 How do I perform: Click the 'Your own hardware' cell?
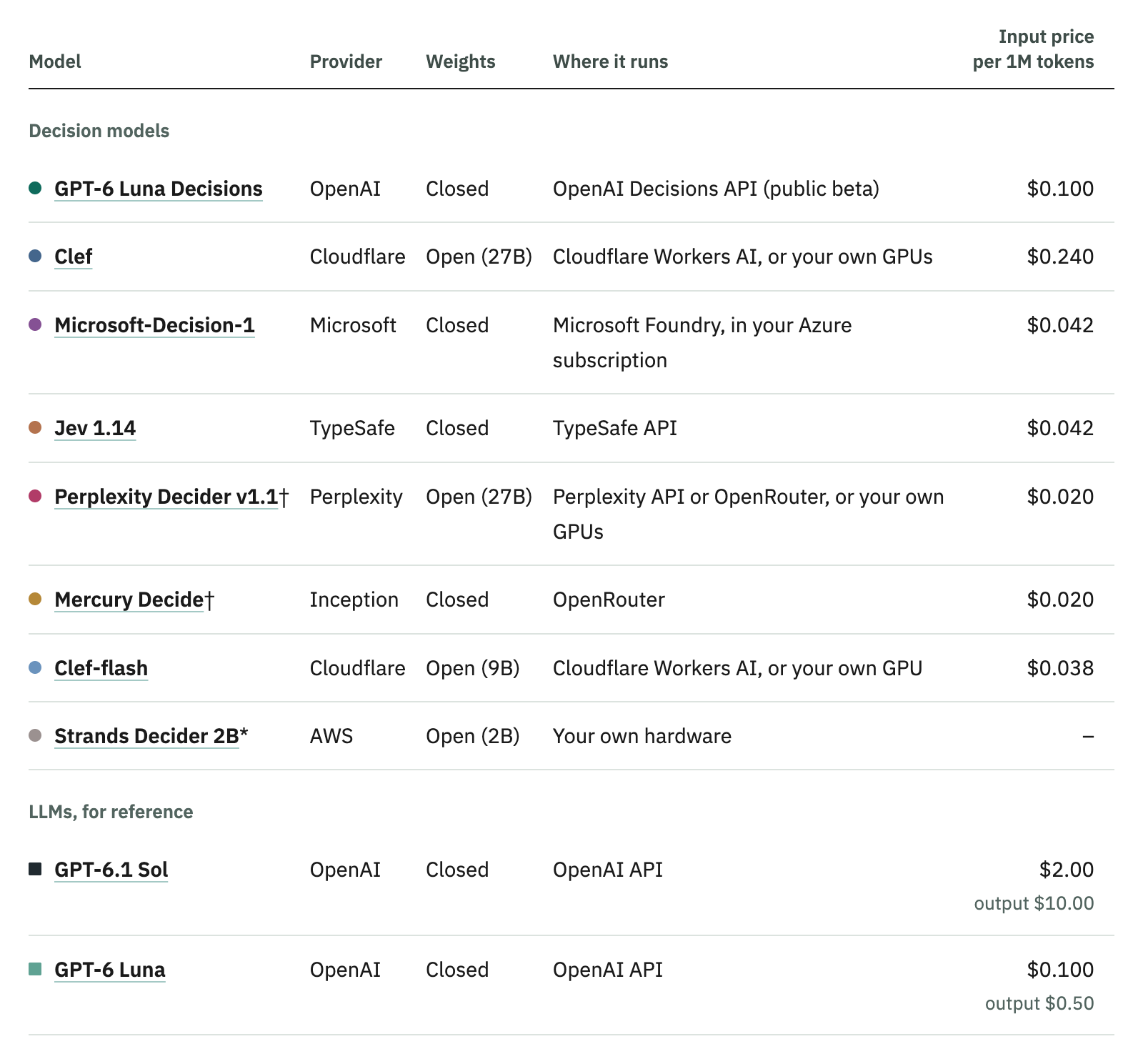[x=642, y=736]
